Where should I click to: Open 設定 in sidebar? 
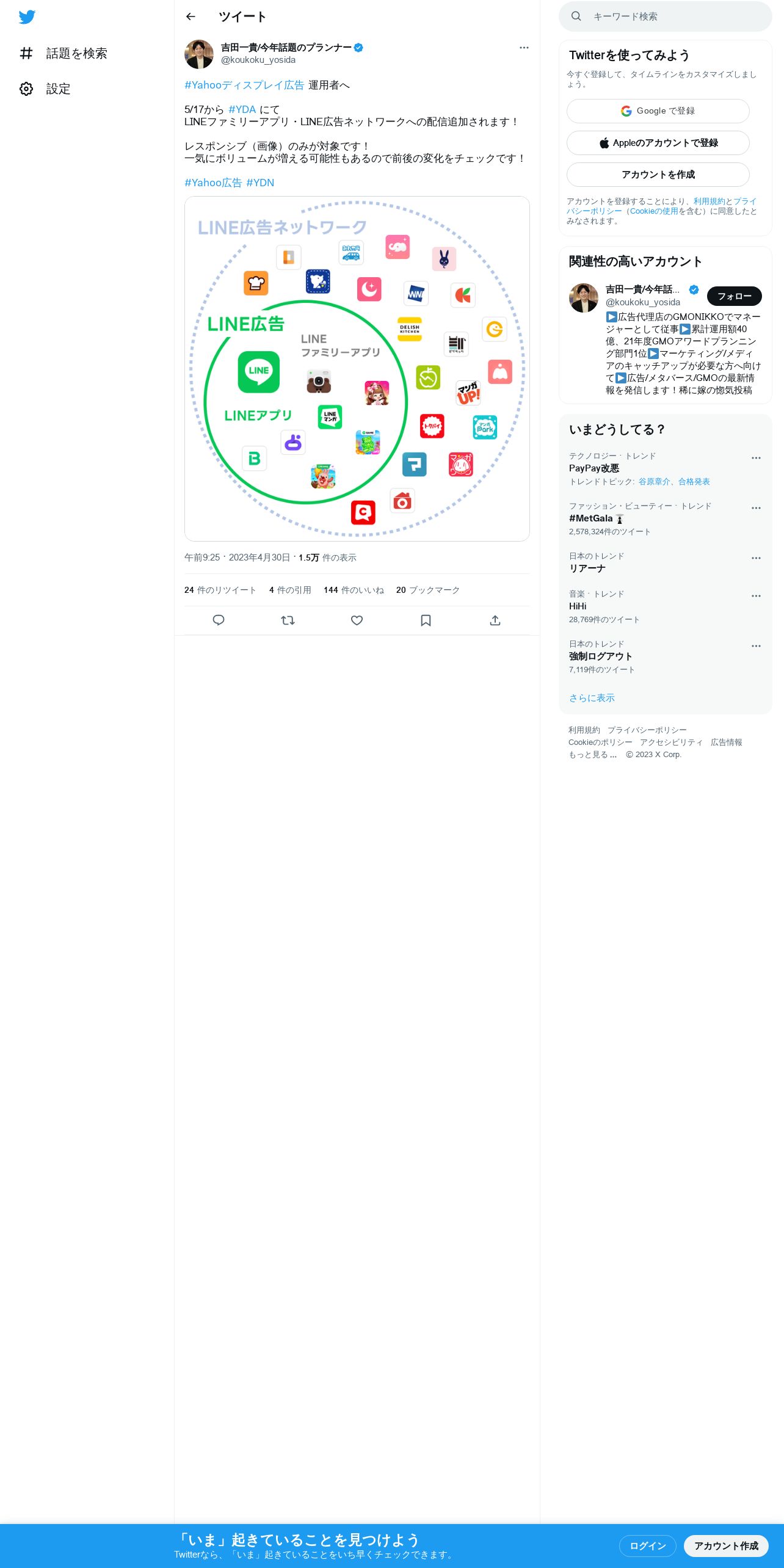pos(45,89)
